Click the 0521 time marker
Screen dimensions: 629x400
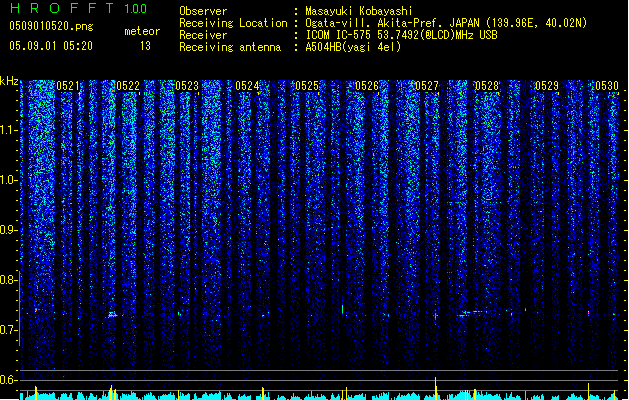[68, 86]
